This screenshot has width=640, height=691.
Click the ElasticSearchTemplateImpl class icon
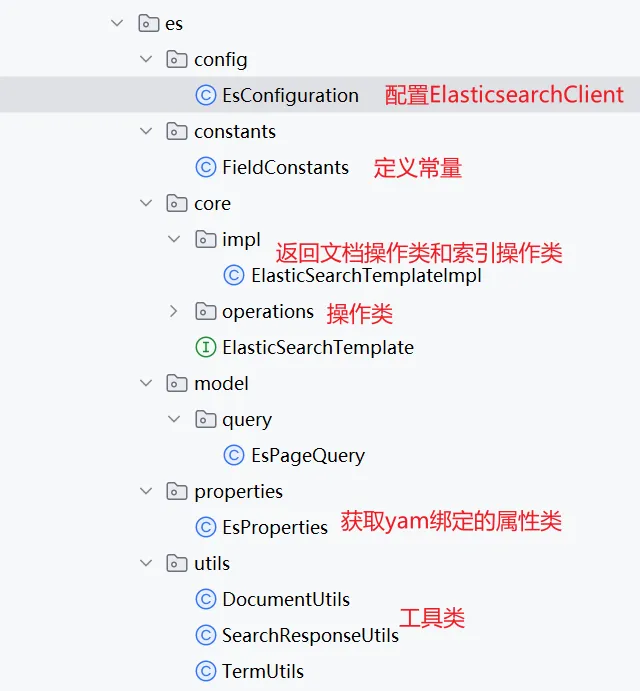click(x=233, y=275)
